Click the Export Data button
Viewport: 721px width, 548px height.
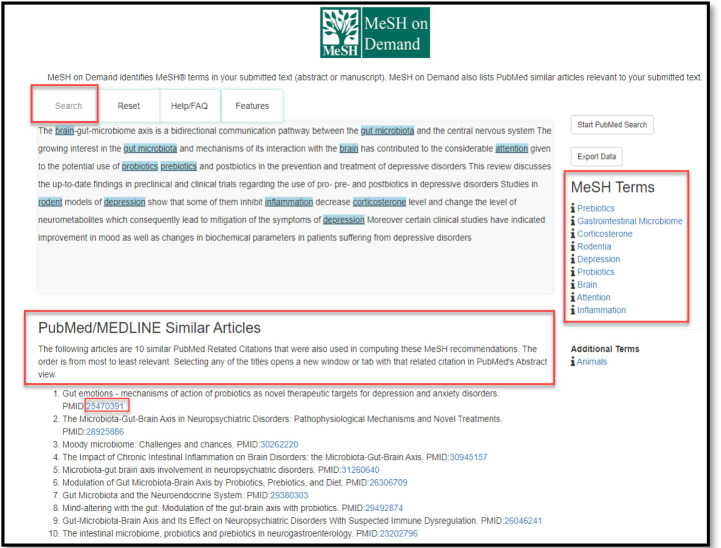point(596,156)
